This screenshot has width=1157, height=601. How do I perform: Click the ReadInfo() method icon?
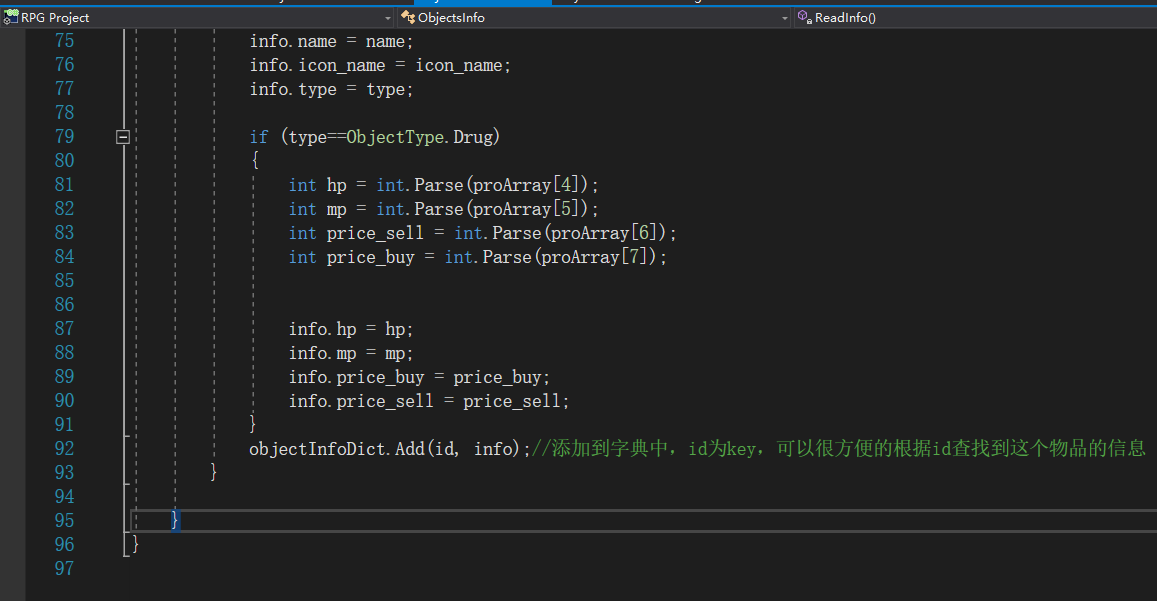pos(804,17)
